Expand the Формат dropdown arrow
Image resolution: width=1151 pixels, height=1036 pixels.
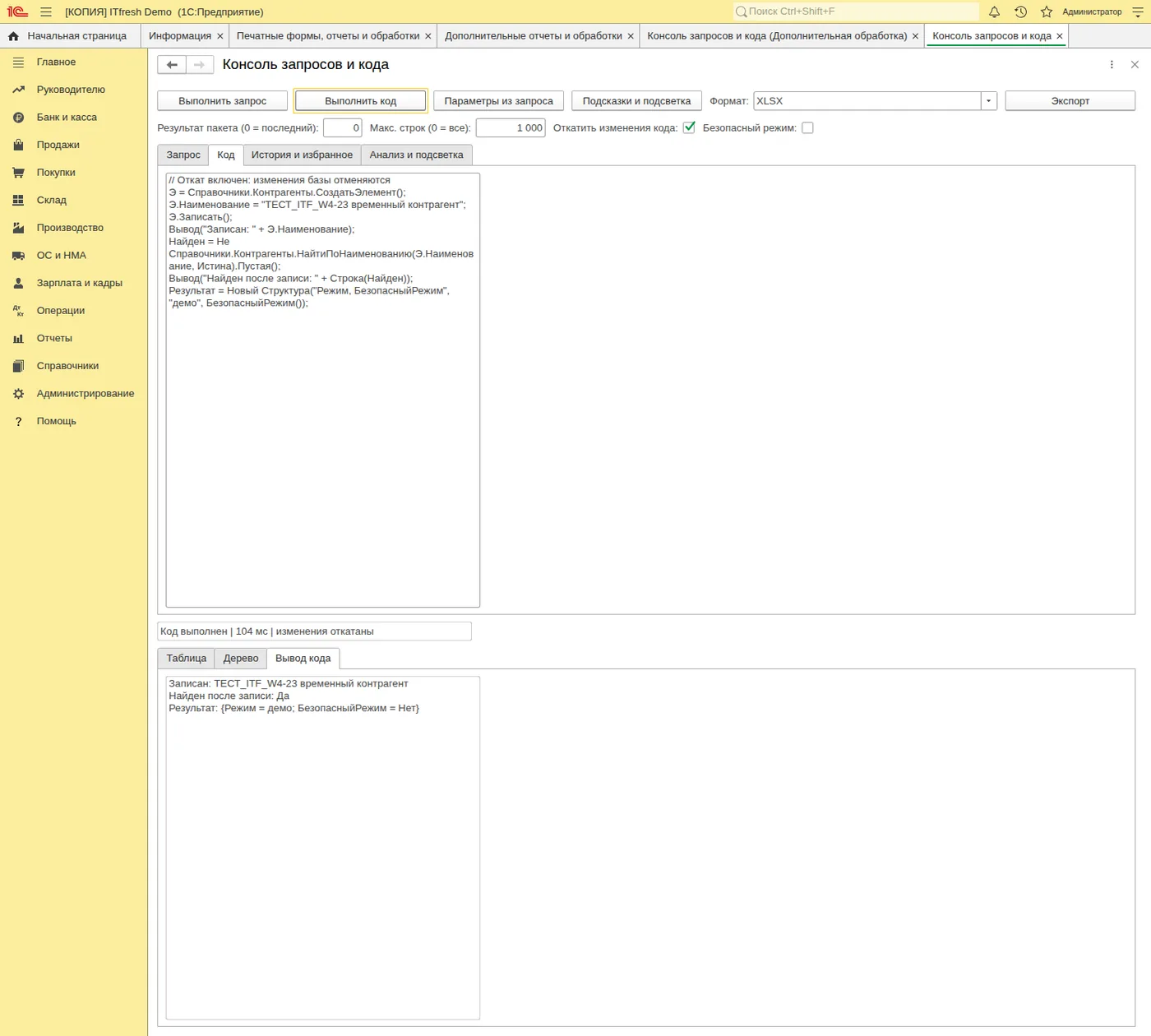tap(988, 101)
